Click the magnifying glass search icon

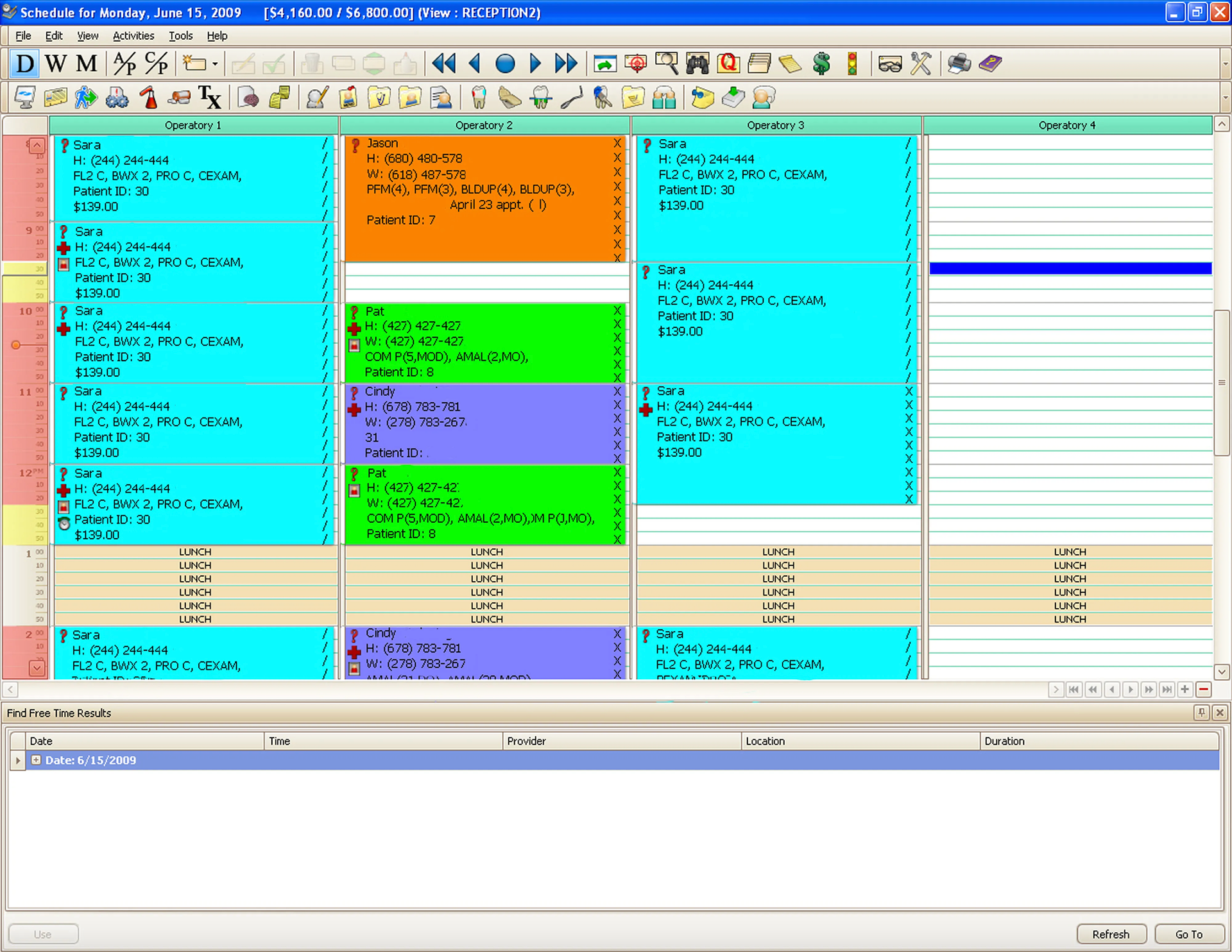(x=667, y=64)
